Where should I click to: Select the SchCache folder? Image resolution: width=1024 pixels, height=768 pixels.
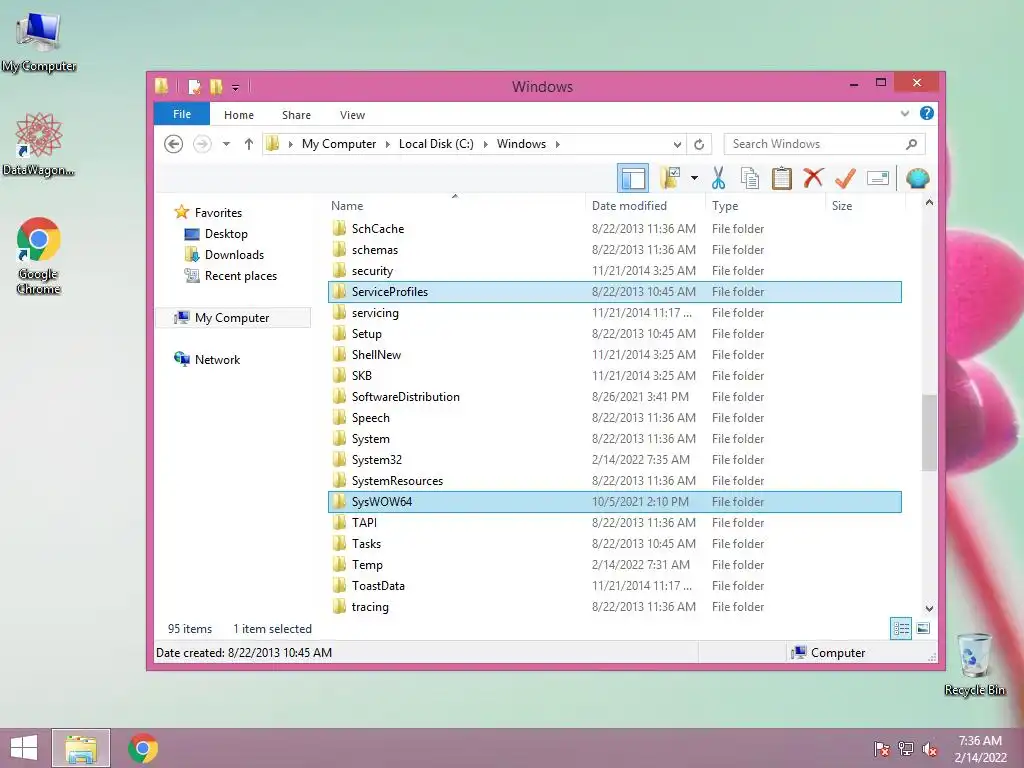(x=377, y=229)
